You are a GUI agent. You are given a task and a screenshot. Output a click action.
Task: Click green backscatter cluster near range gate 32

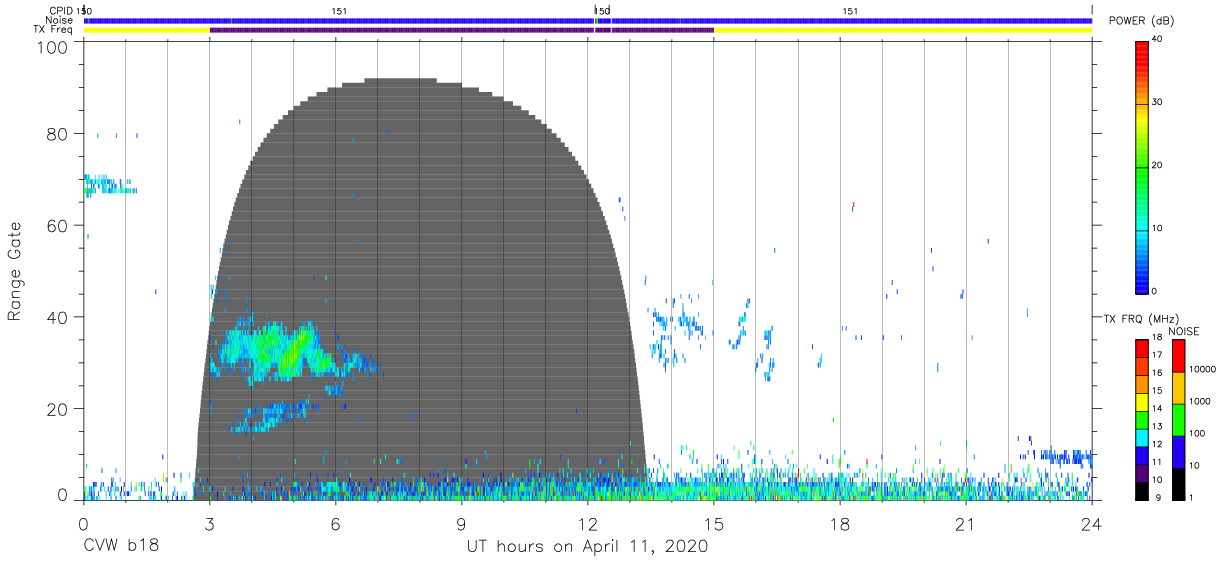pyautogui.click(x=285, y=350)
